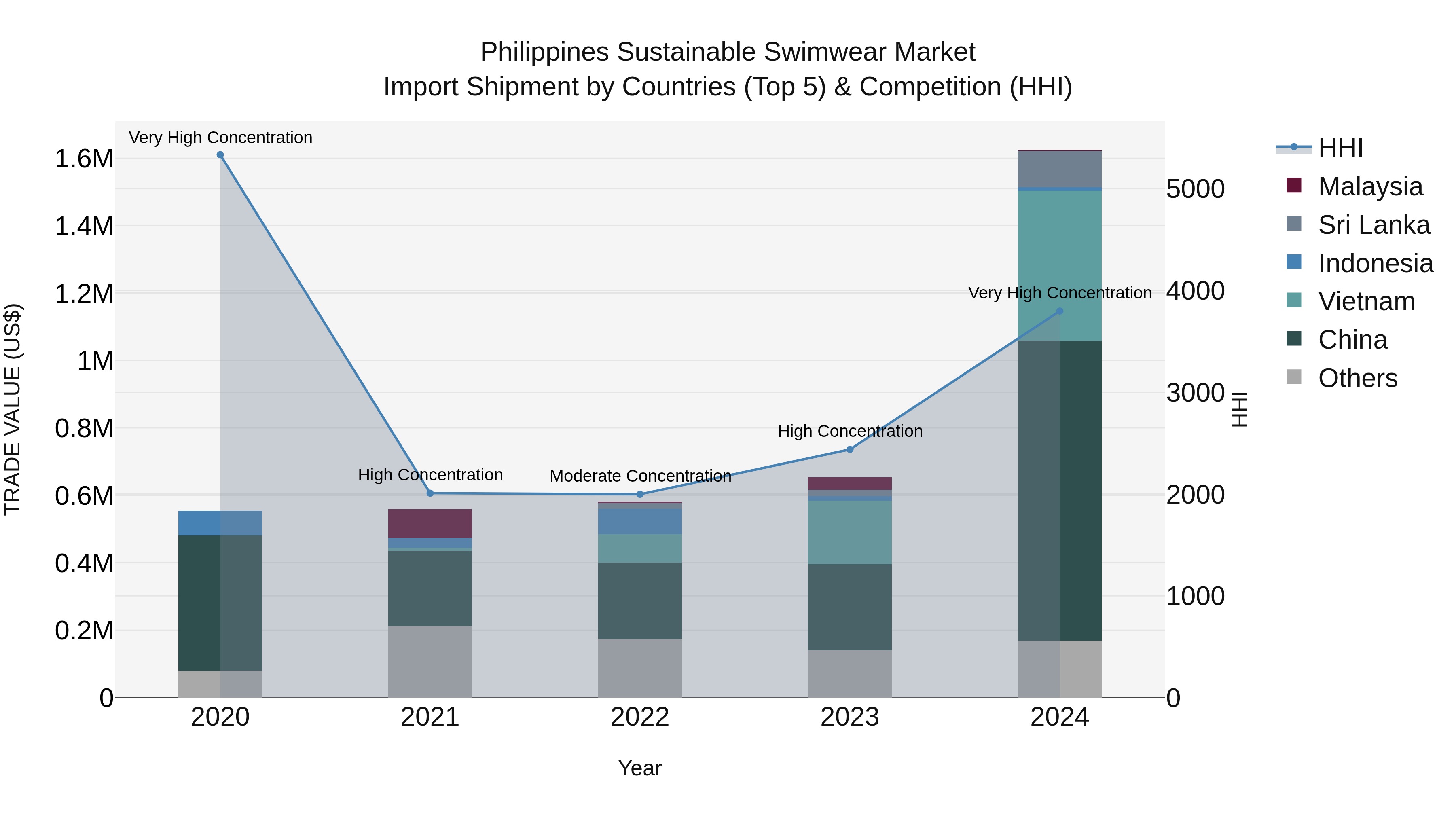The width and height of the screenshot is (1456, 819).
Task: Click the 'High Concentration' label above 2023
Action: pyautogui.click(x=850, y=431)
